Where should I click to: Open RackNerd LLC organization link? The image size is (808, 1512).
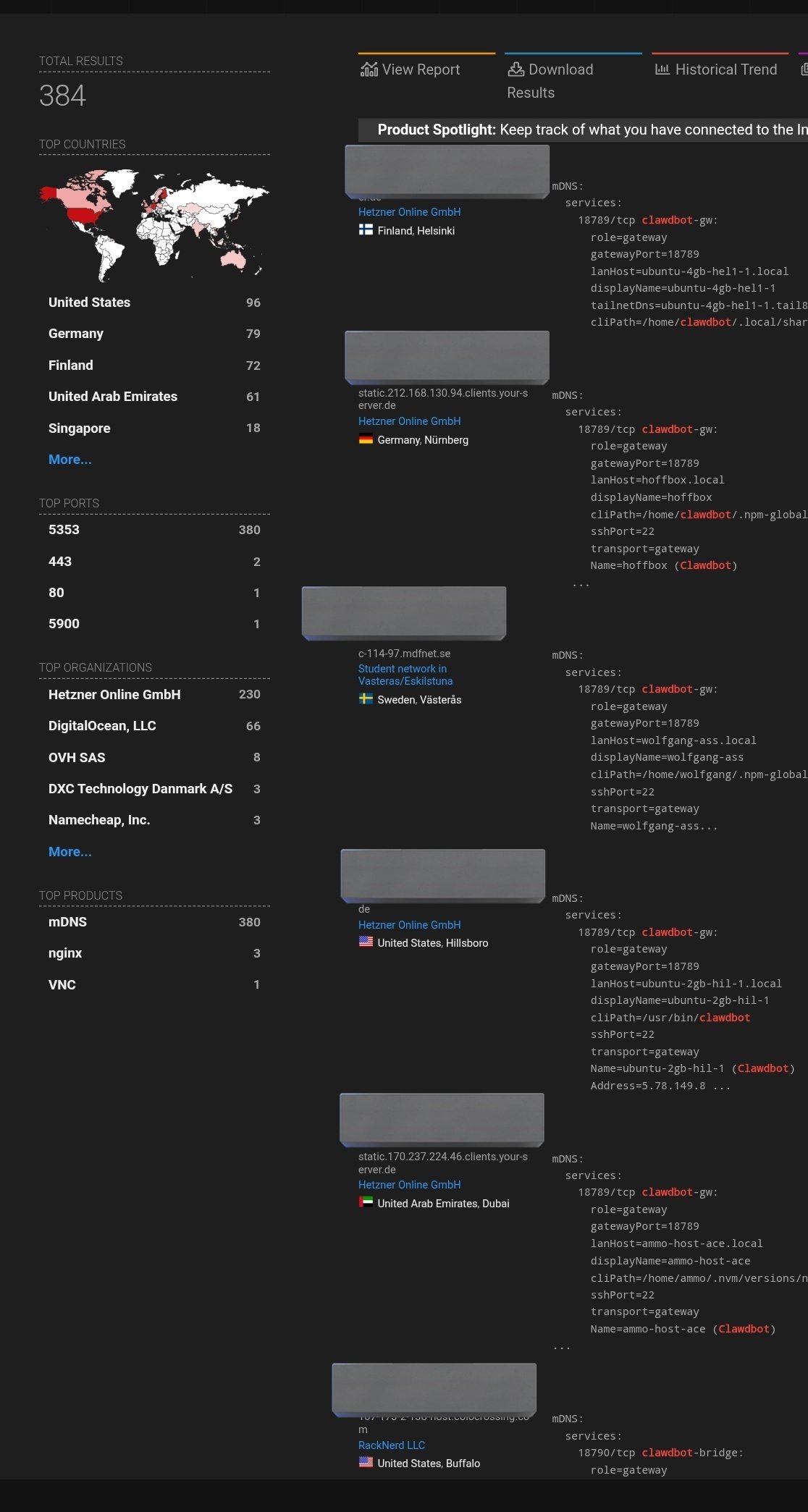[x=391, y=1445]
